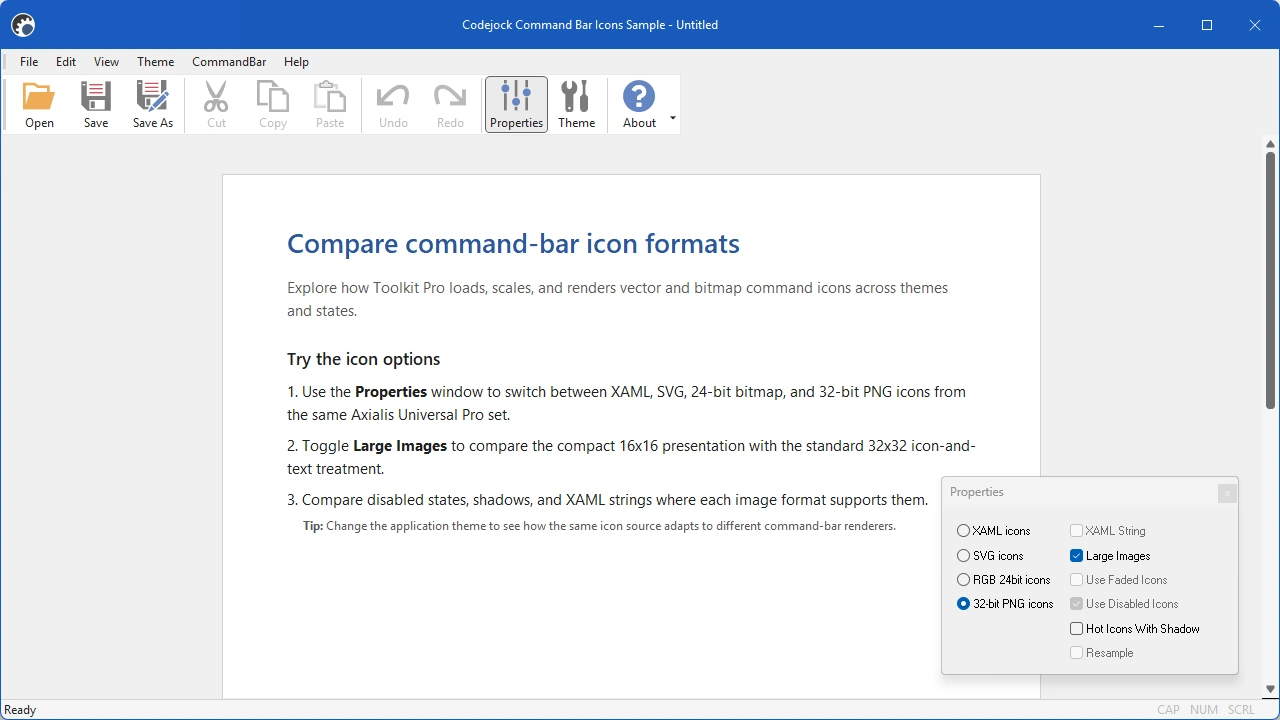This screenshot has width=1280, height=720.
Task: Open the CommandBar menu
Action: pyautogui.click(x=229, y=61)
